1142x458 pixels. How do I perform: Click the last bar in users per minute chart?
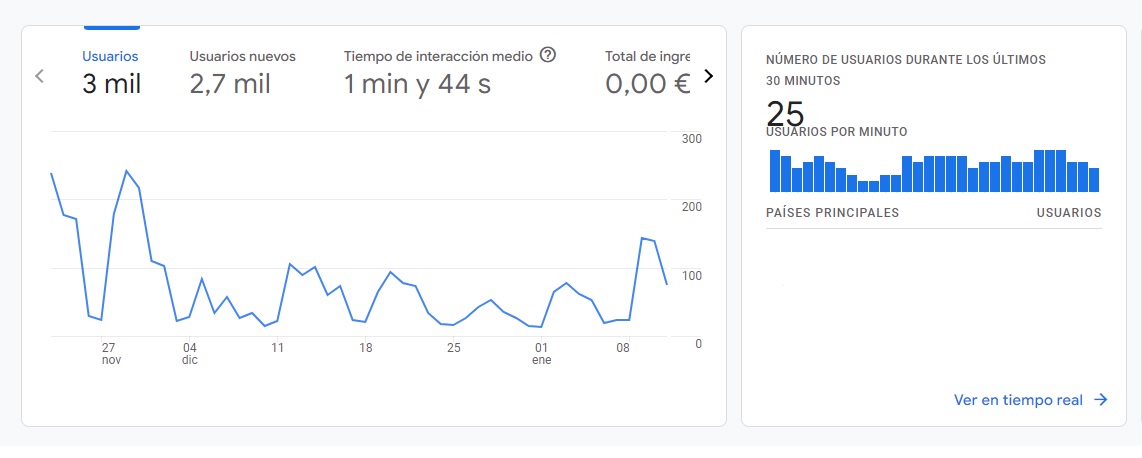pyautogui.click(x=1093, y=180)
